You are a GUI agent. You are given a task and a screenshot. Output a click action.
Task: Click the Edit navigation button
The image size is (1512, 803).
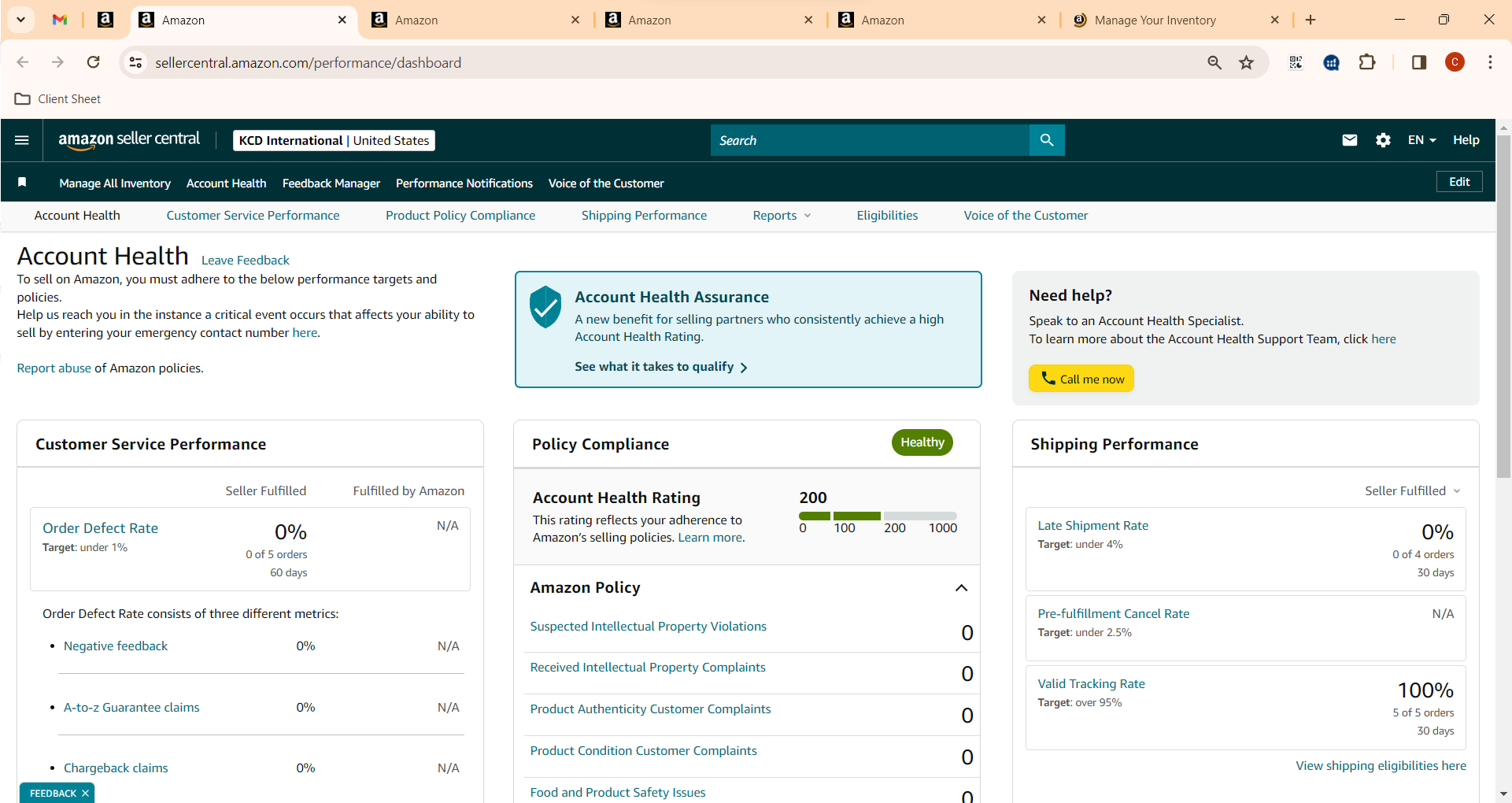(x=1459, y=182)
